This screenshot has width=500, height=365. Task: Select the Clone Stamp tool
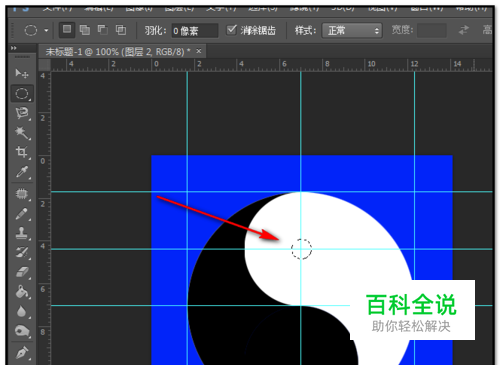(22, 233)
